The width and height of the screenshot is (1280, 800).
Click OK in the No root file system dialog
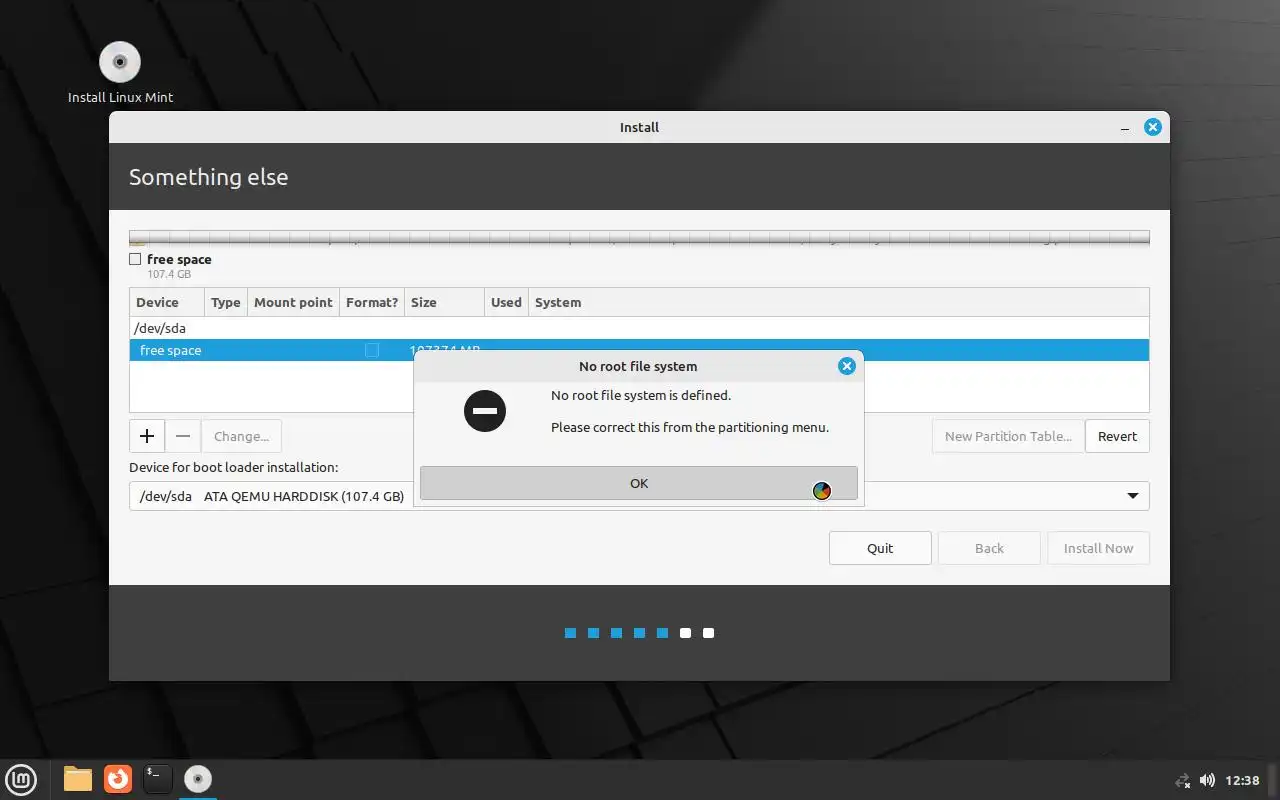point(638,483)
